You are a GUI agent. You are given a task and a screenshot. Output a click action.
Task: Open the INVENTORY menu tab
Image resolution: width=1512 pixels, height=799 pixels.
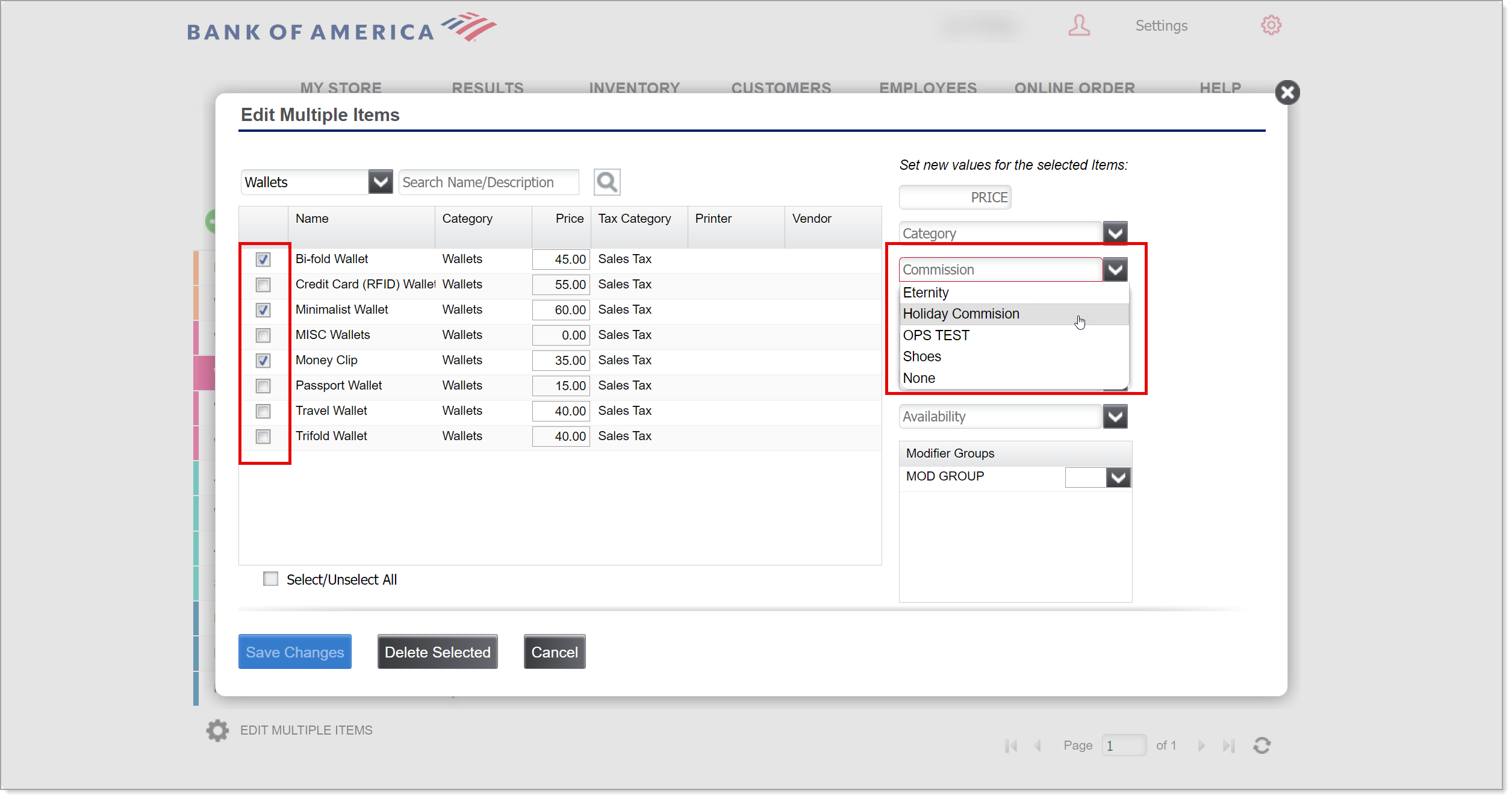tap(635, 88)
